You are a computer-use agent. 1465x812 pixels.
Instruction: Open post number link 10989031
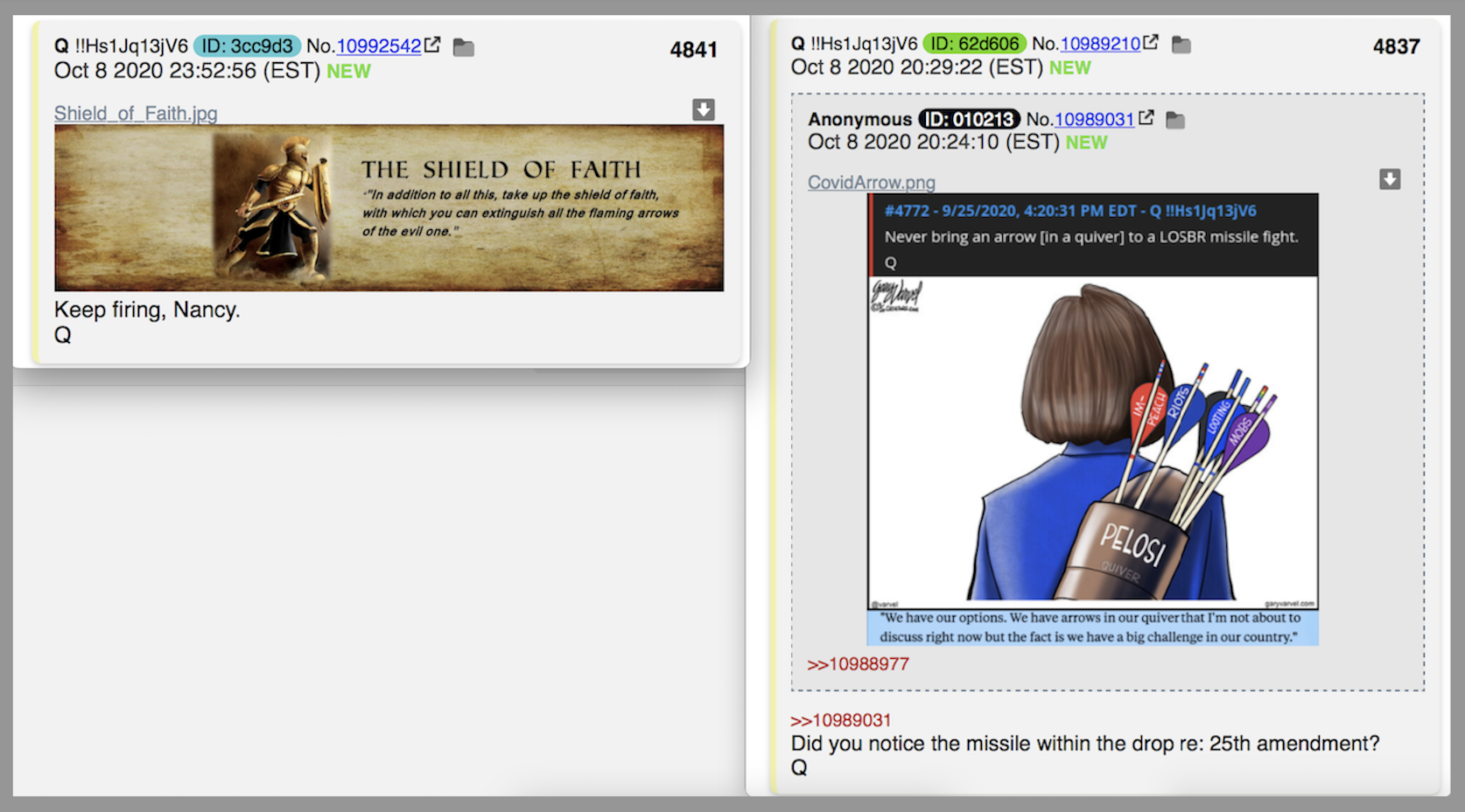(x=1095, y=119)
